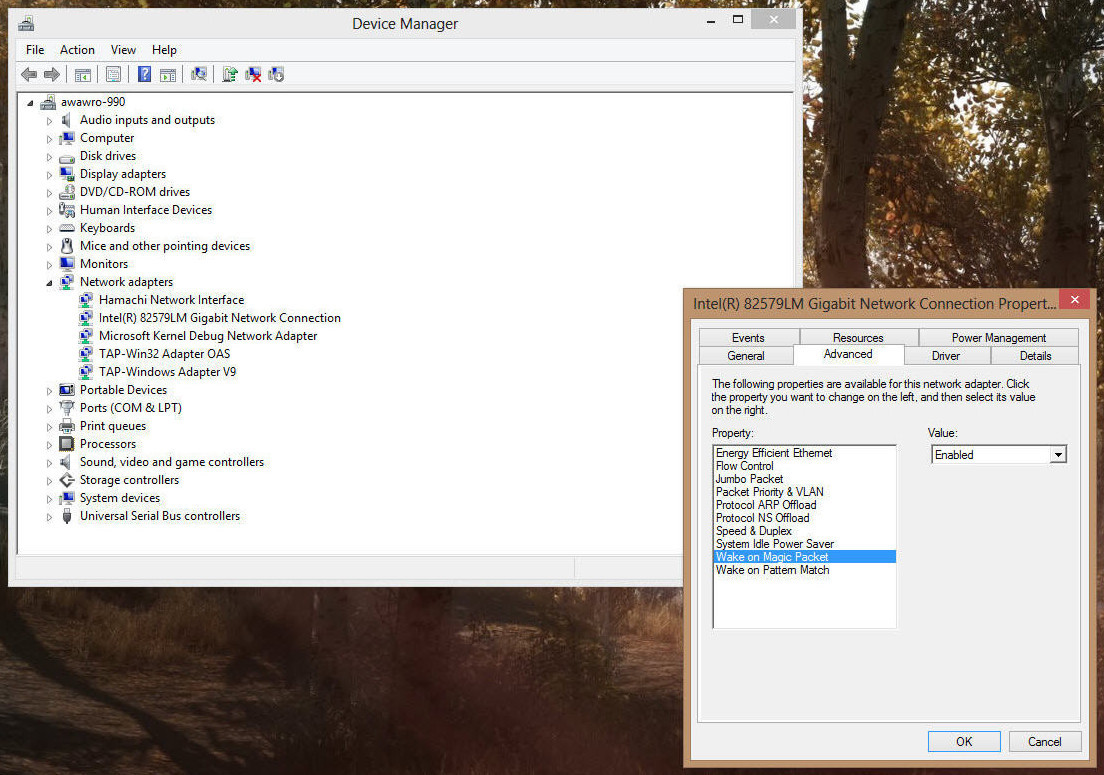
Task: Select Intel 82579LM Gigabit Network Connection
Action: [x=219, y=318]
